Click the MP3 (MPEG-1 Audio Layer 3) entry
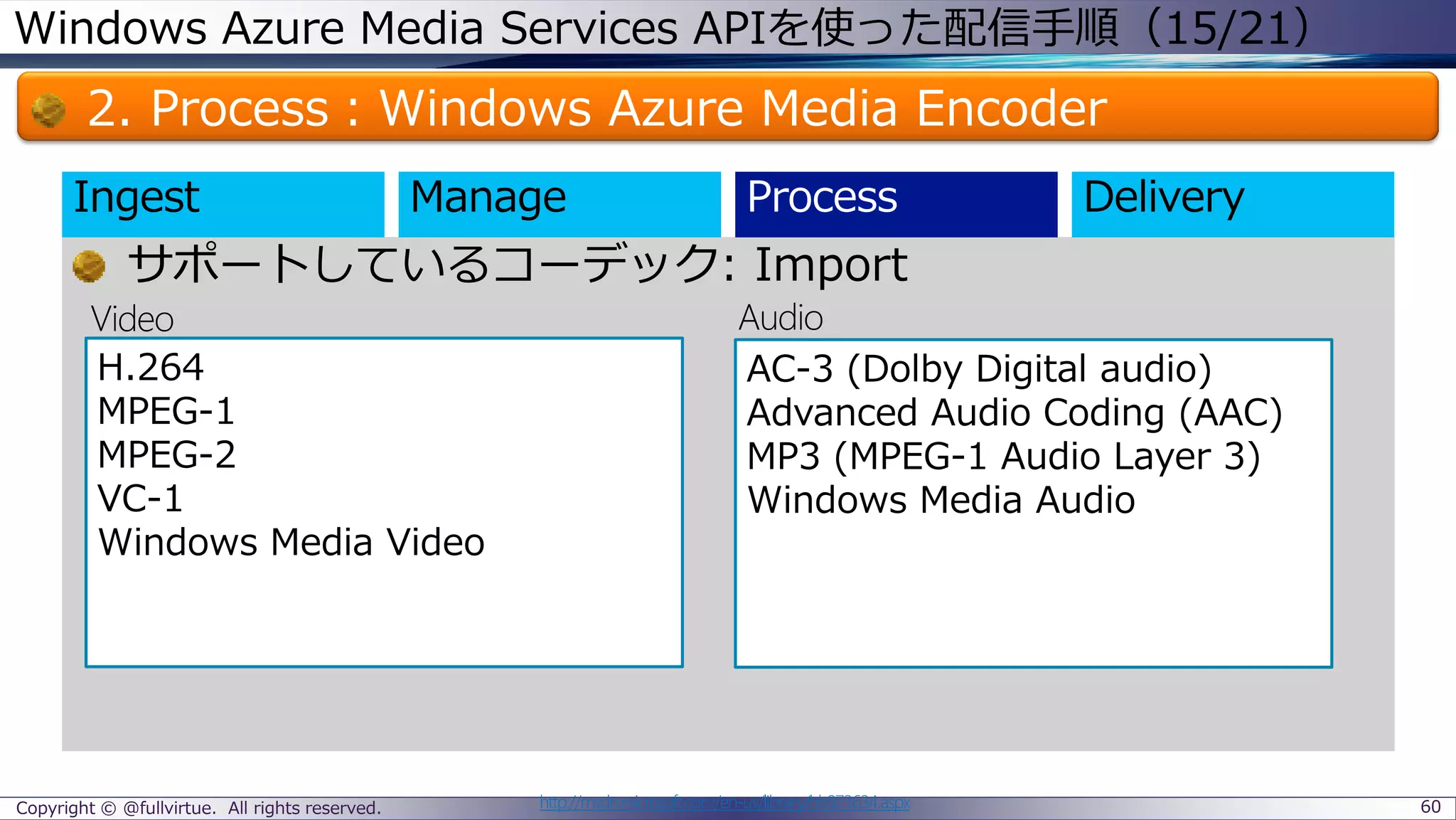This screenshot has width=1456, height=820. (x=1004, y=457)
